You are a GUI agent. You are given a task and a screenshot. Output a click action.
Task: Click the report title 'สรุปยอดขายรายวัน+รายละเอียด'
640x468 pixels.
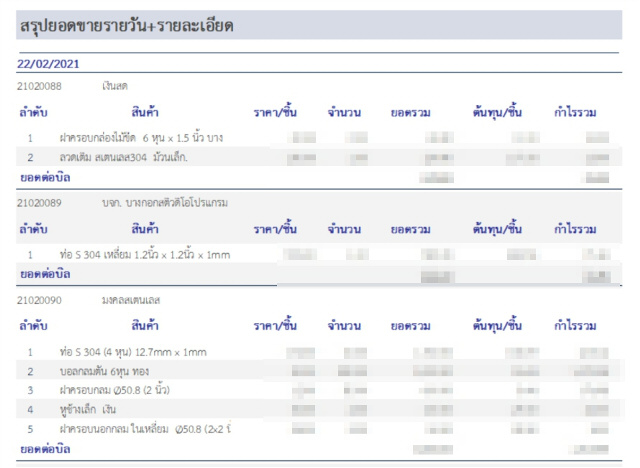[127, 26]
